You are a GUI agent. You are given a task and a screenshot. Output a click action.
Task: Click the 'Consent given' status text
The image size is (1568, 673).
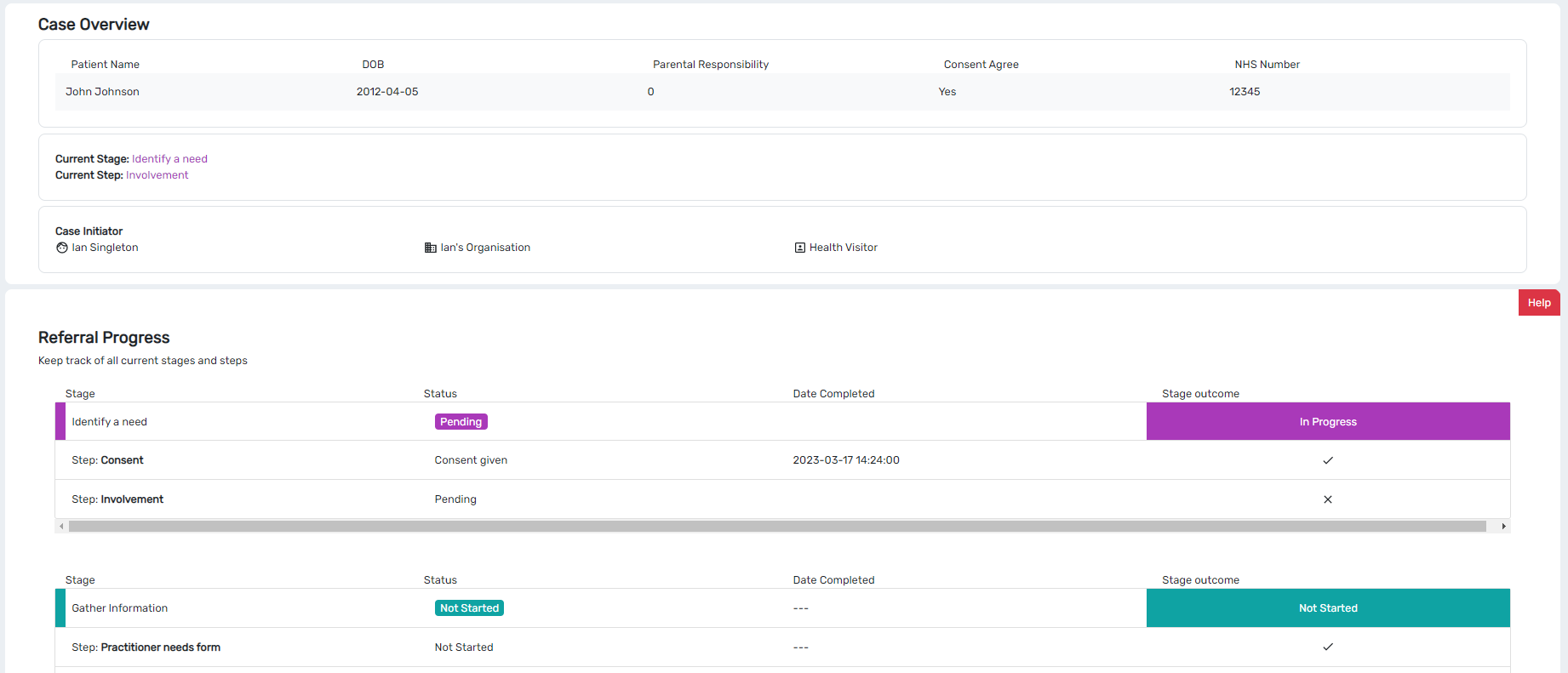click(471, 460)
